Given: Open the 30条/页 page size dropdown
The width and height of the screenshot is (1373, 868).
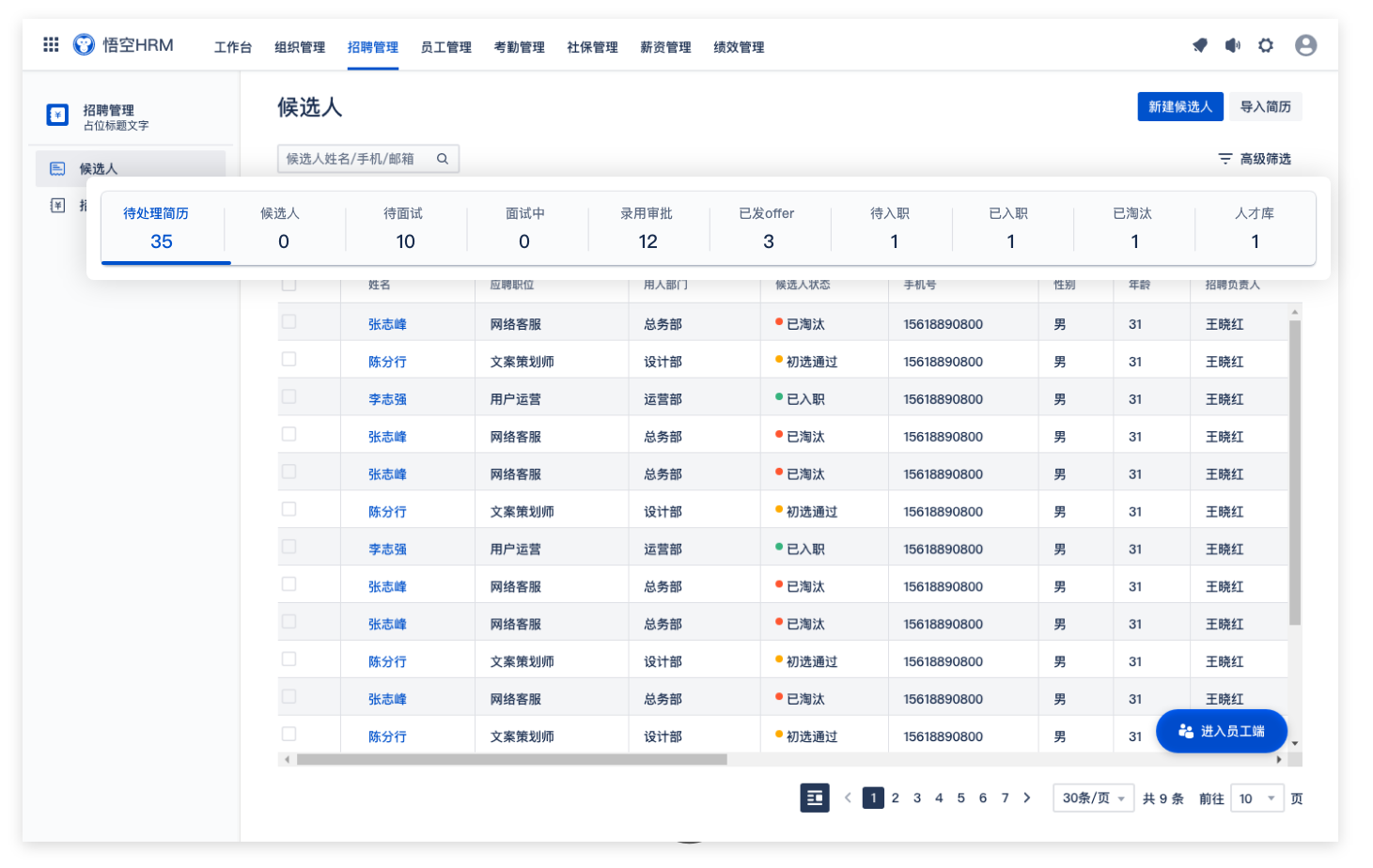Looking at the screenshot, I should pos(1093,798).
